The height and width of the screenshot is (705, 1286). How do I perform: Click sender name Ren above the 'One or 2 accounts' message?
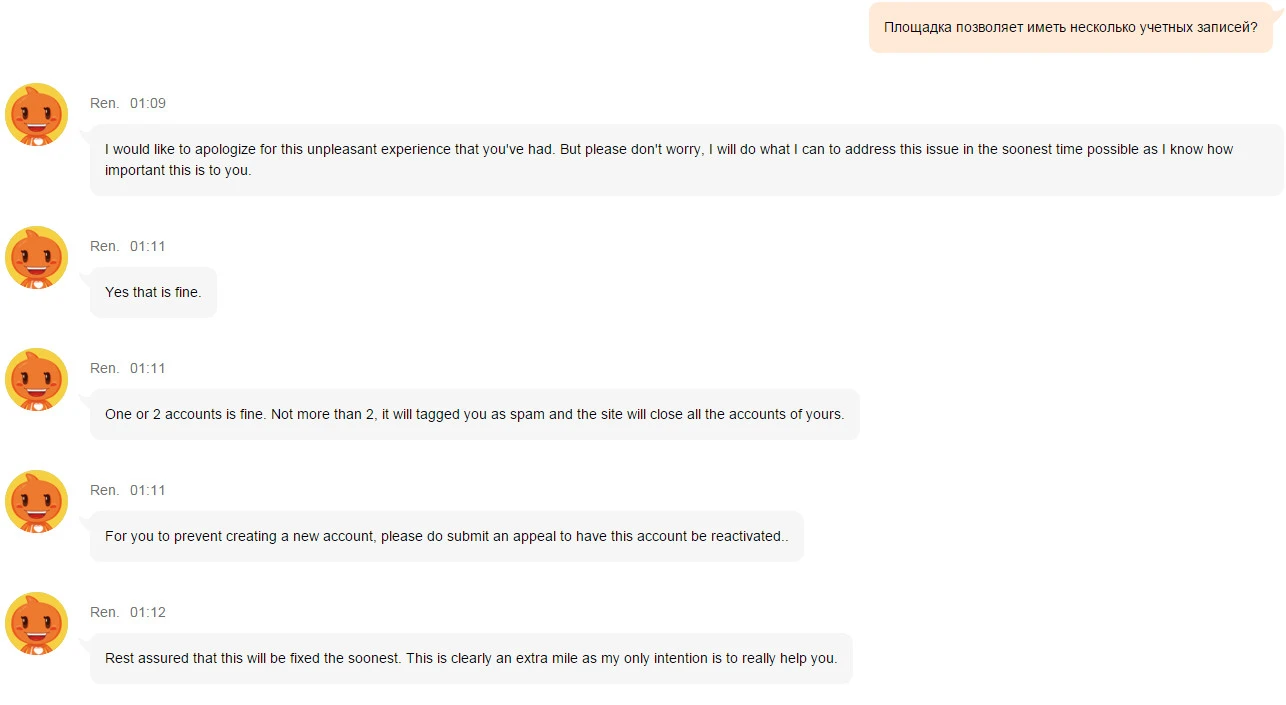[x=104, y=368]
